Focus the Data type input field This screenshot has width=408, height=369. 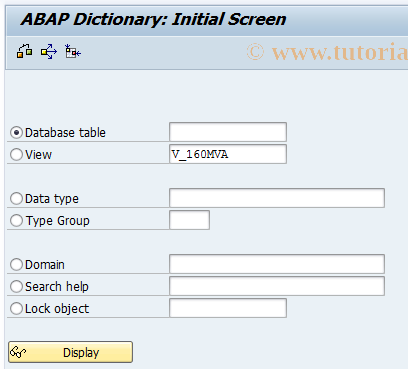pos(277,198)
